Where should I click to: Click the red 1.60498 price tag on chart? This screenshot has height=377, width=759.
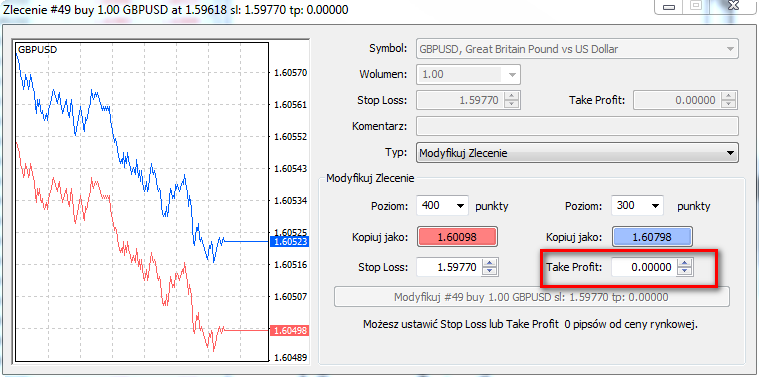(x=289, y=331)
